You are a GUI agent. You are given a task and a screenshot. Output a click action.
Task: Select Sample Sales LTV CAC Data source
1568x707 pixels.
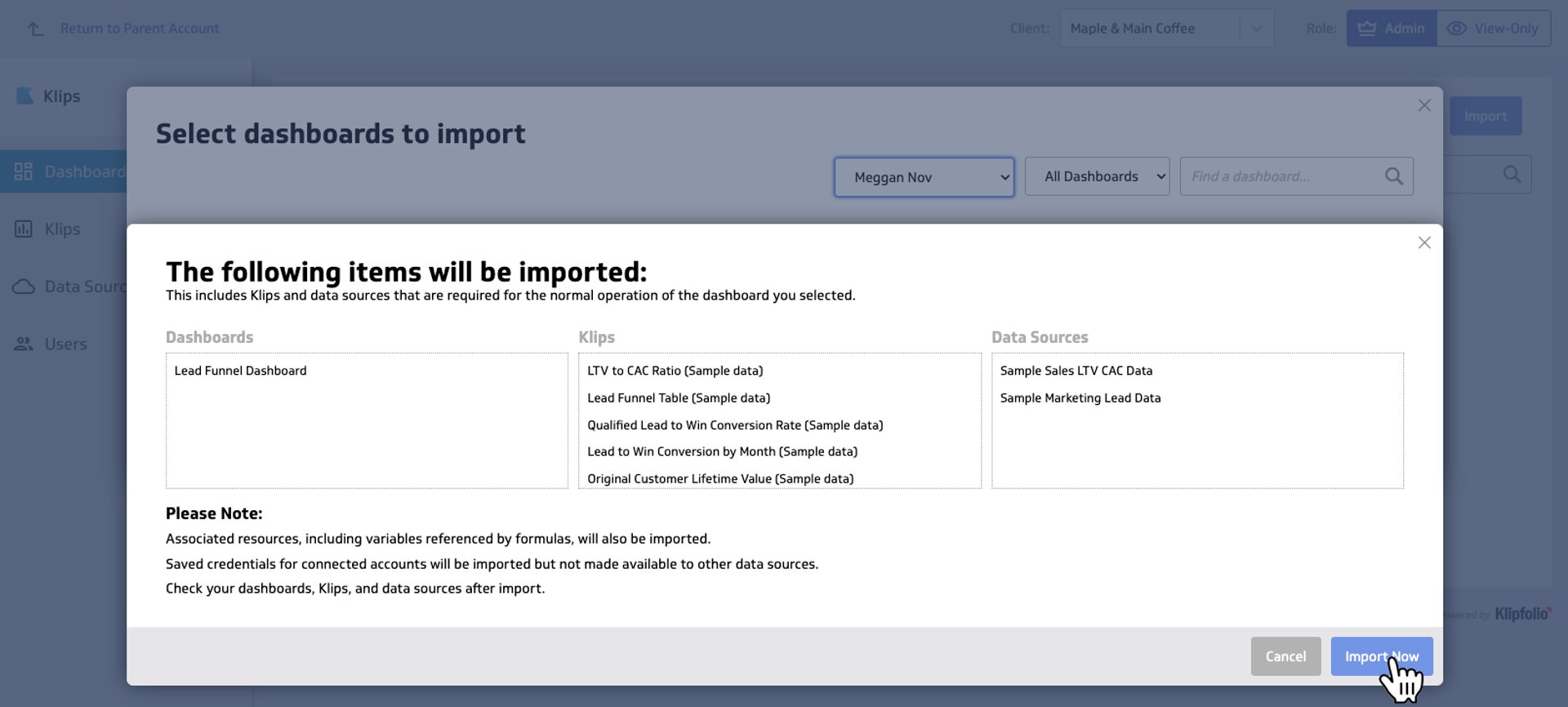(1076, 371)
